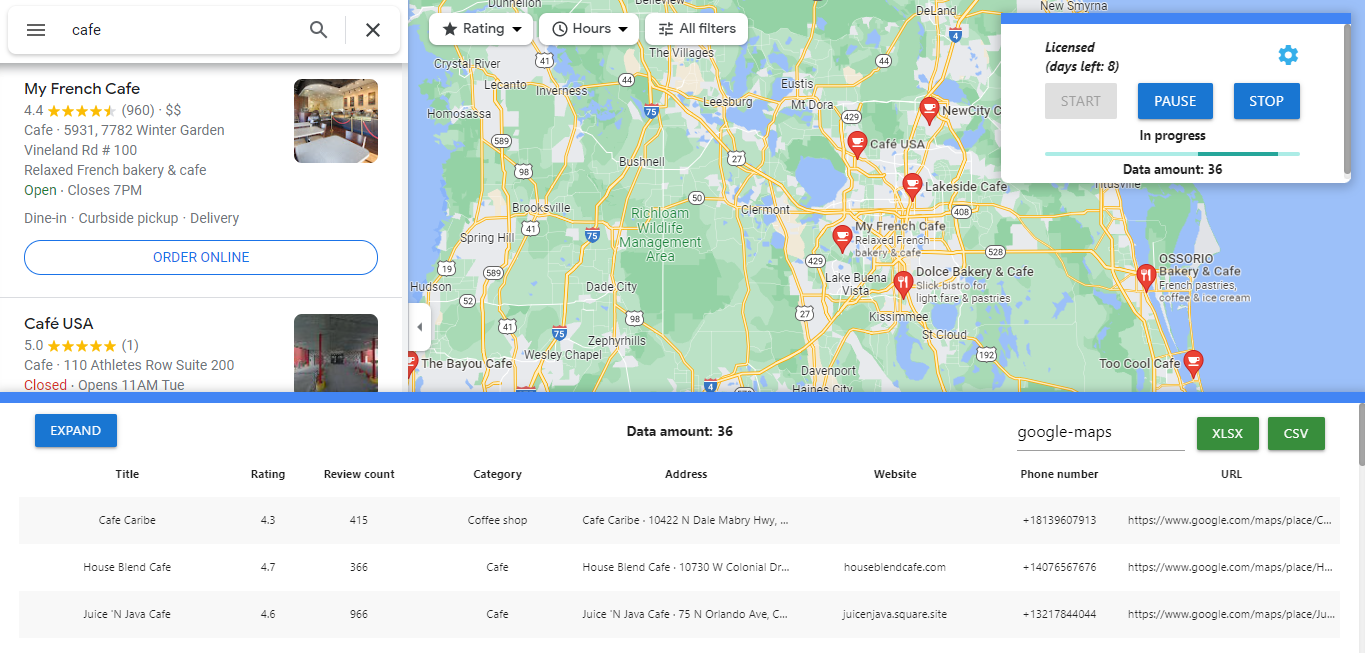This screenshot has height=653, width=1365.
Task: Click the Café USA photo thumbnail
Action: [336, 352]
